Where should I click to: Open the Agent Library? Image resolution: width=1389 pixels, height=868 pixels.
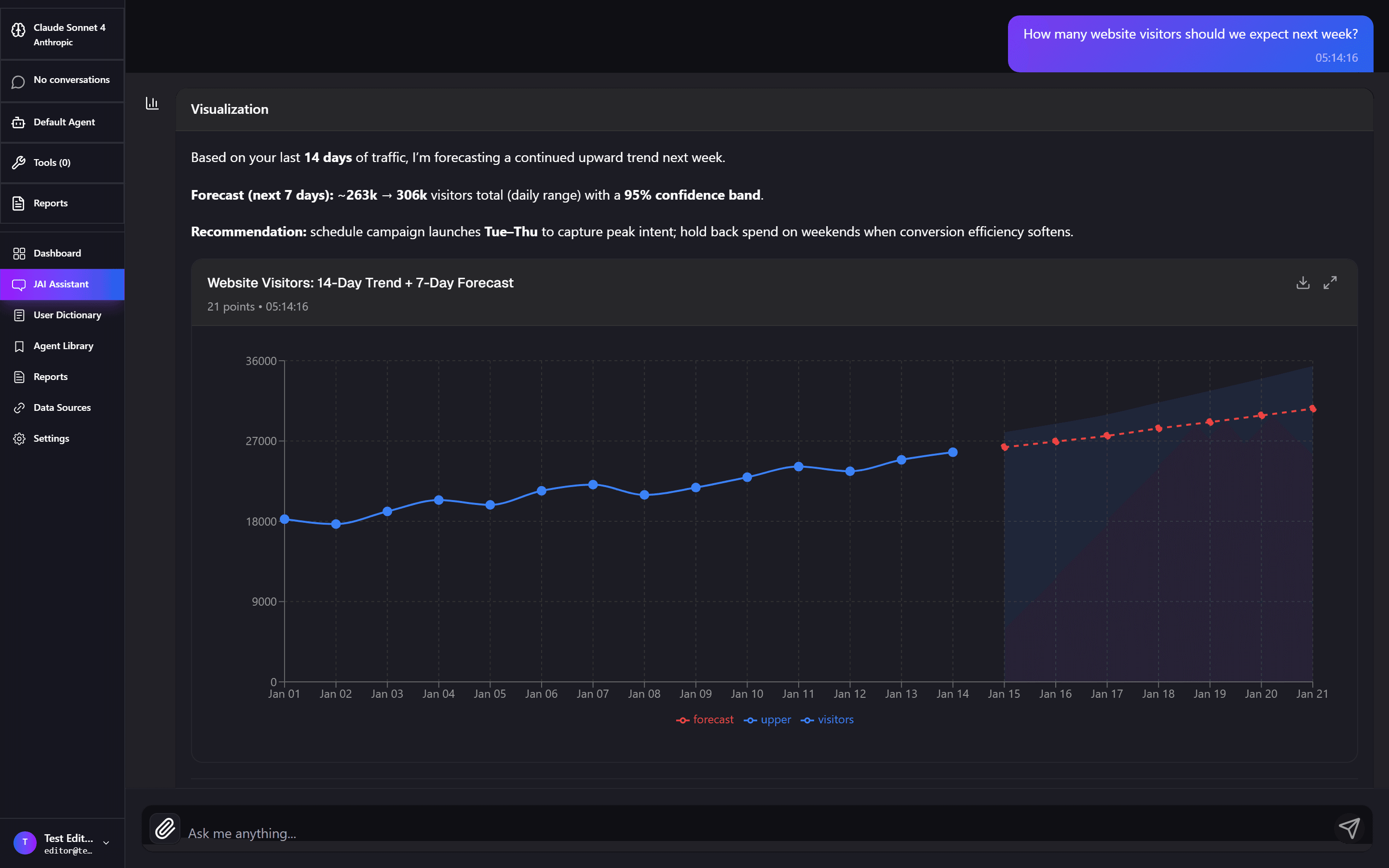(63, 346)
